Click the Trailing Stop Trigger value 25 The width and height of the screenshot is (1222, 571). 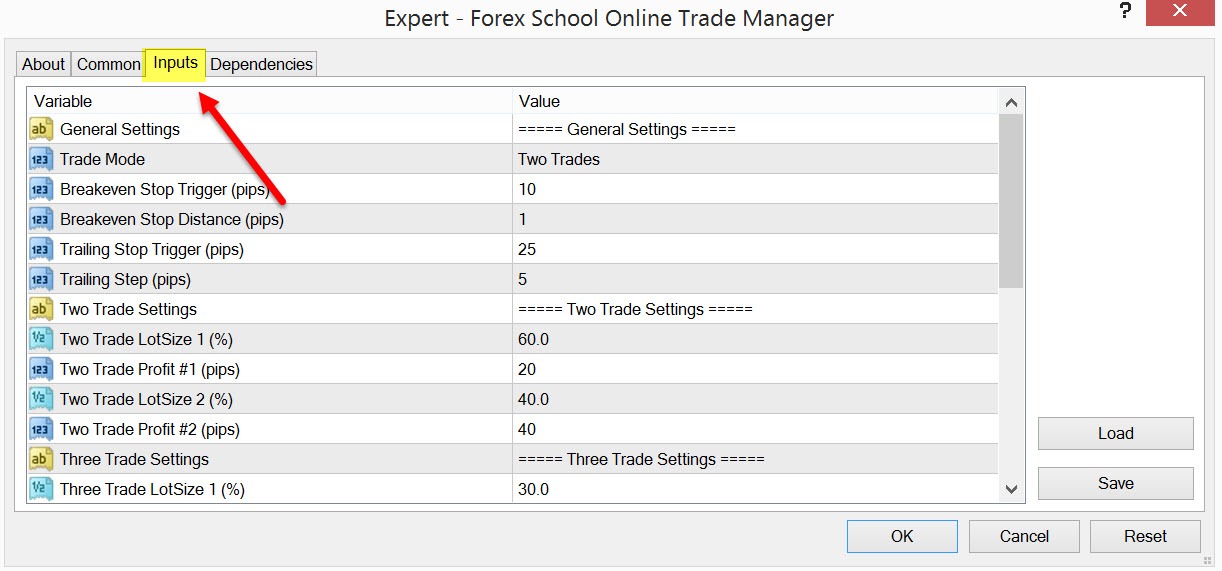(x=527, y=249)
